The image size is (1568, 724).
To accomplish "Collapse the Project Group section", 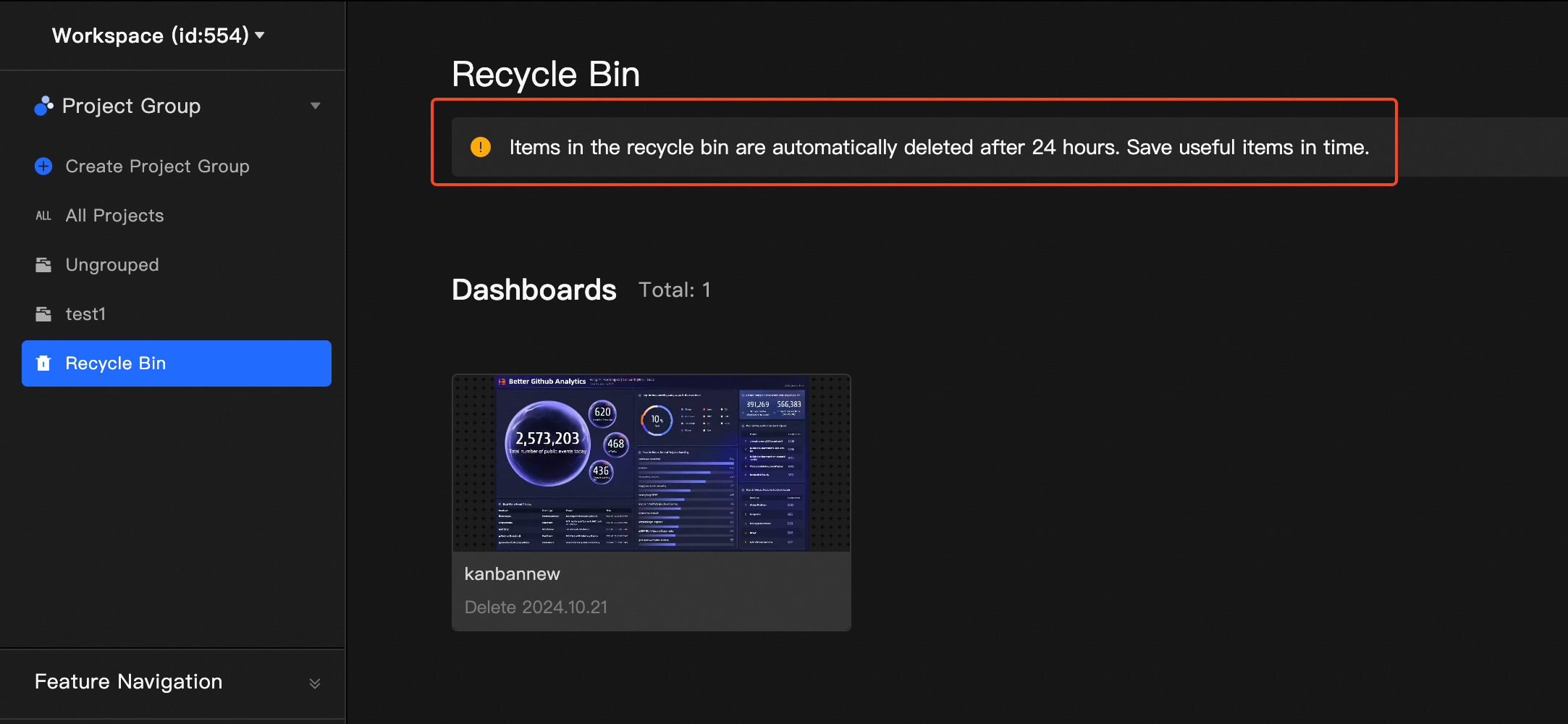I will coord(315,106).
